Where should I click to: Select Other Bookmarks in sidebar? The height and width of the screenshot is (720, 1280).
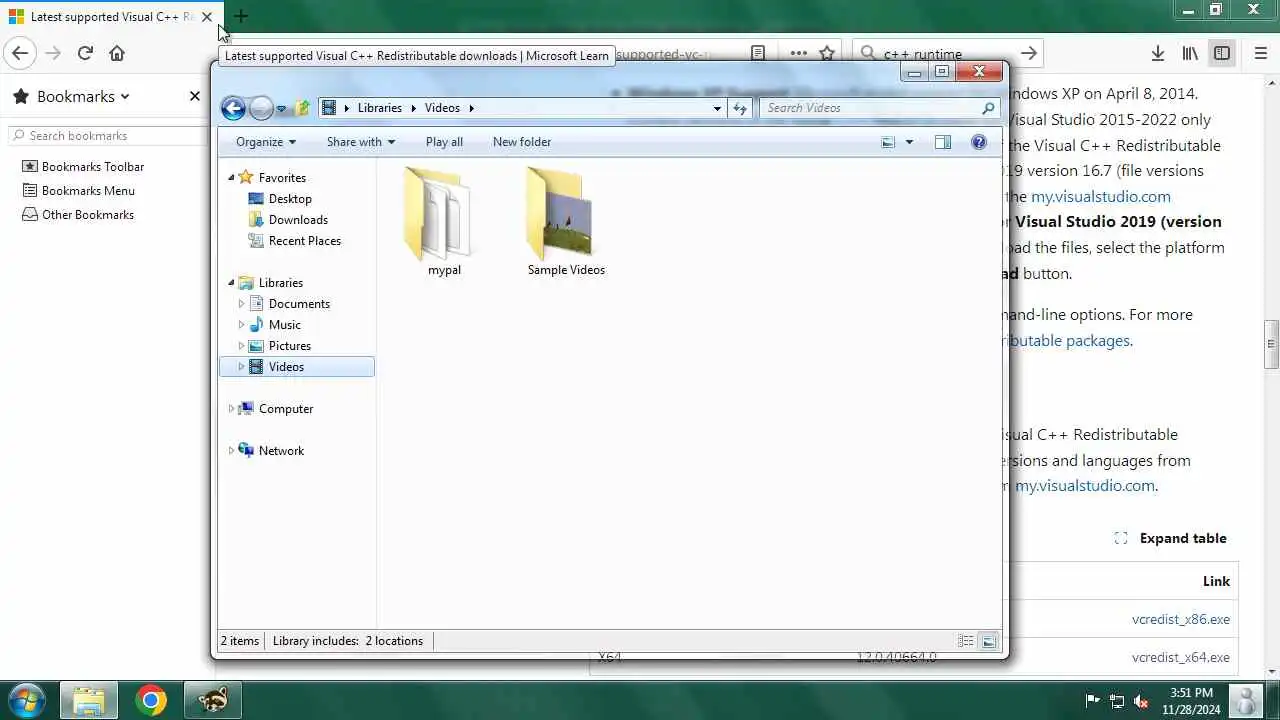tap(88, 215)
